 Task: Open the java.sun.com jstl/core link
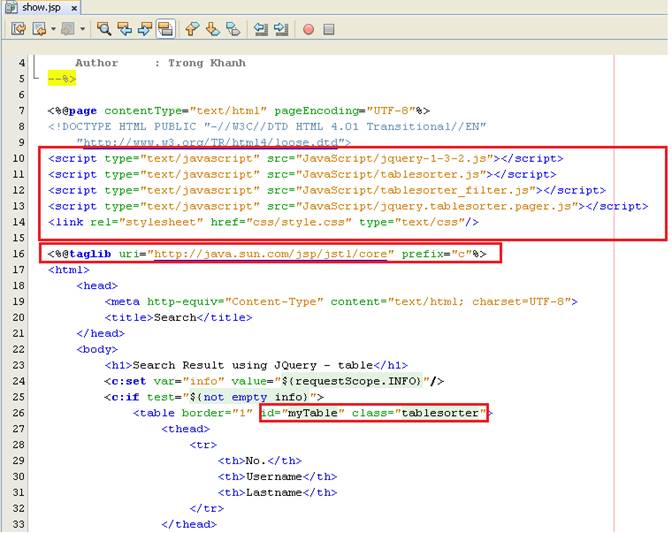(x=270, y=254)
